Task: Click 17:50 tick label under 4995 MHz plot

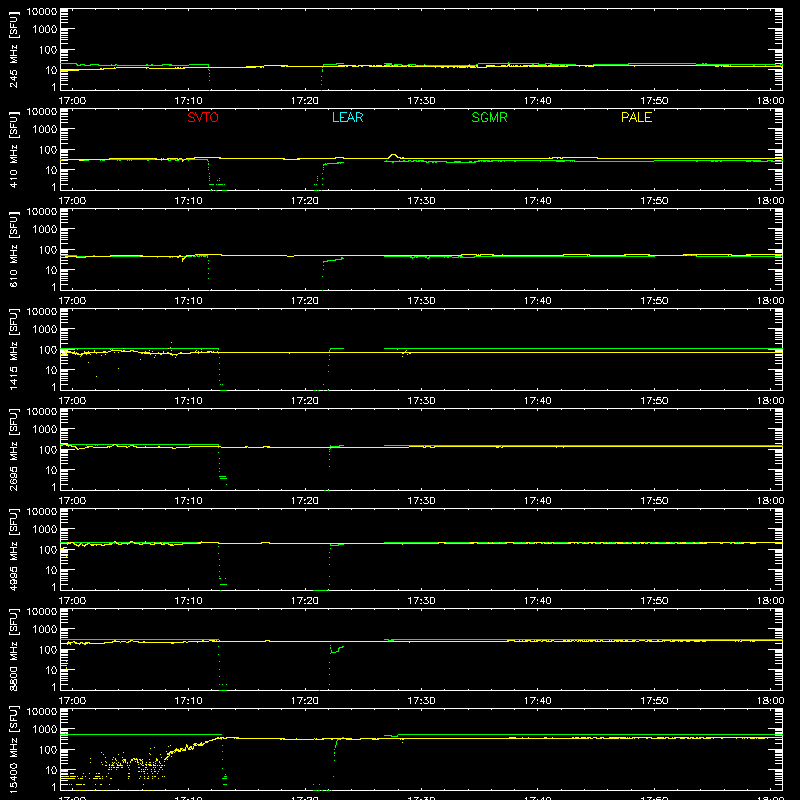Action: [654, 601]
